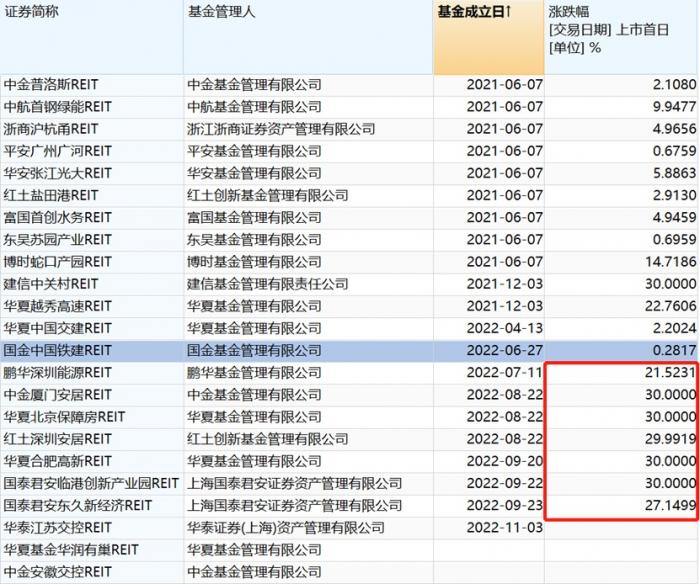Select the 华泰江苏交控REIT cell
This screenshot has height=584, width=700.
tap(92, 528)
